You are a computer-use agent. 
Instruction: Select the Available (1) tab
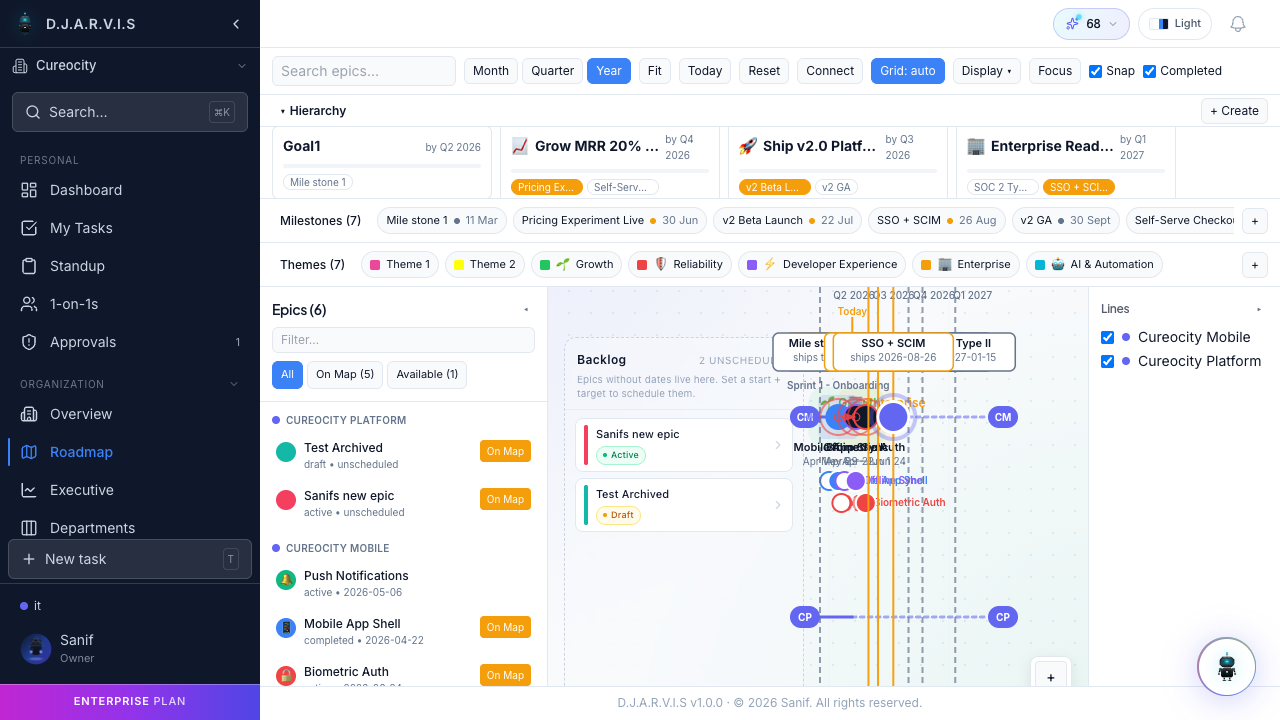tap(427, 374)
